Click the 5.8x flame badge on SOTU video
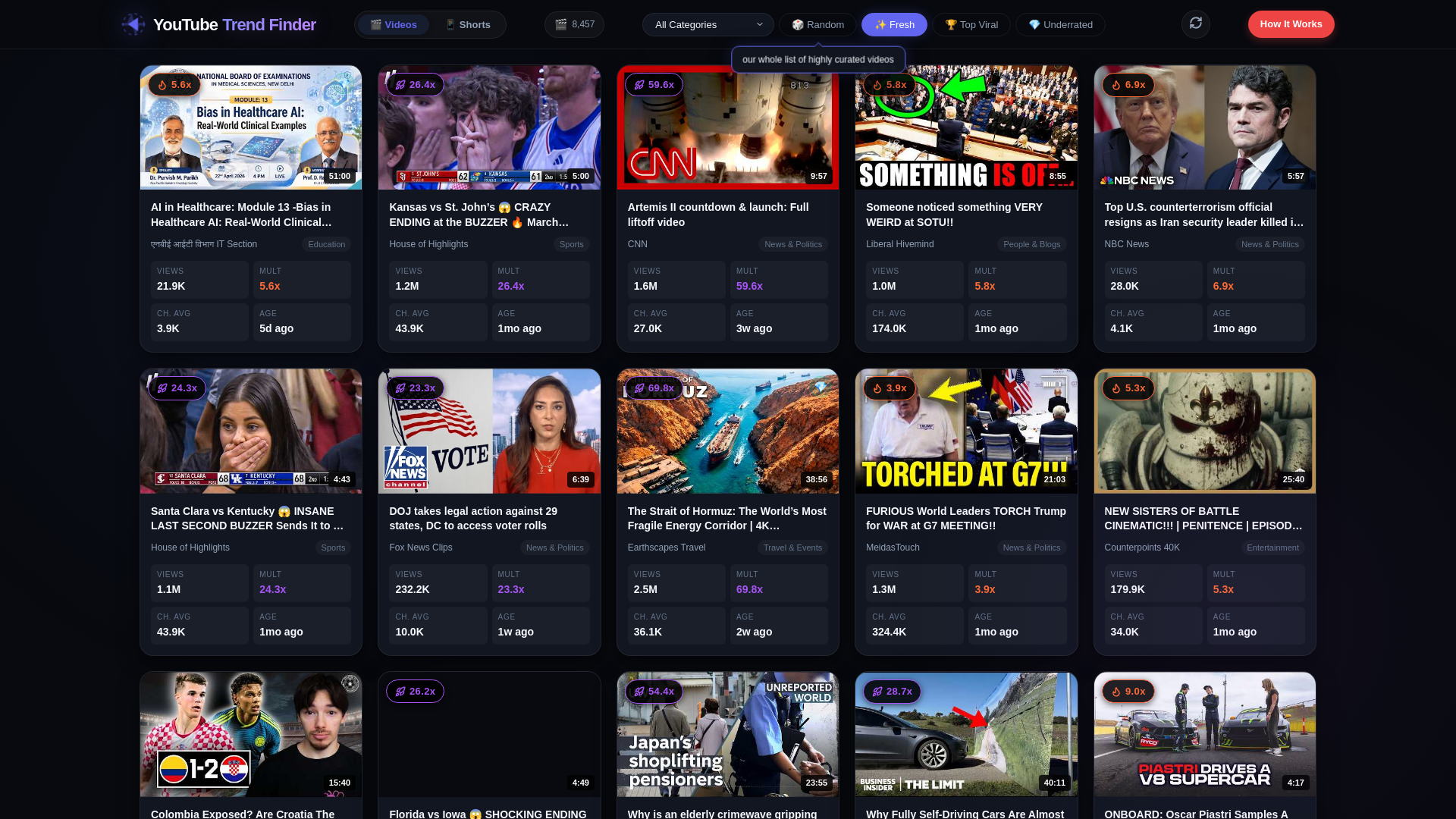1456x819 pixels. pyautogui.click(x=890, y=85)
